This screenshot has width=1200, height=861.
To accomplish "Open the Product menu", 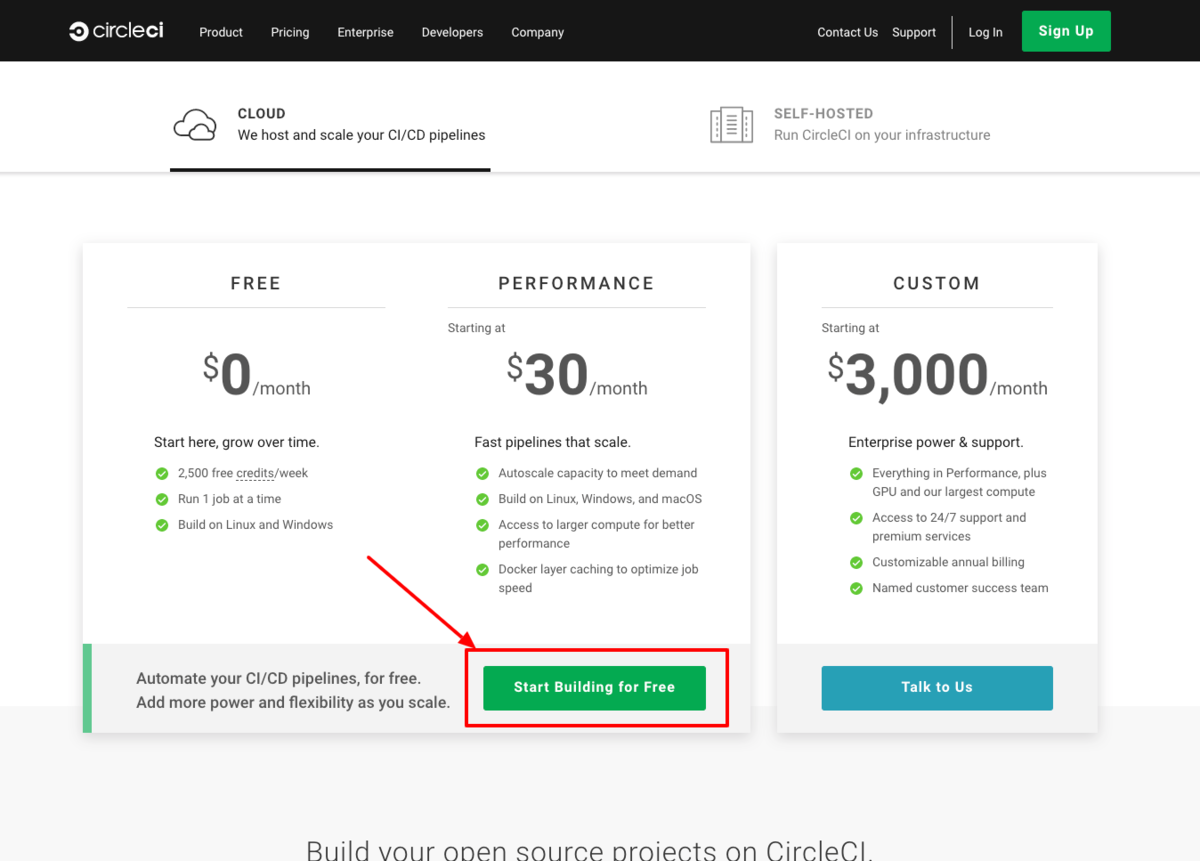I will pyautogui.click(x=221, y=32).
